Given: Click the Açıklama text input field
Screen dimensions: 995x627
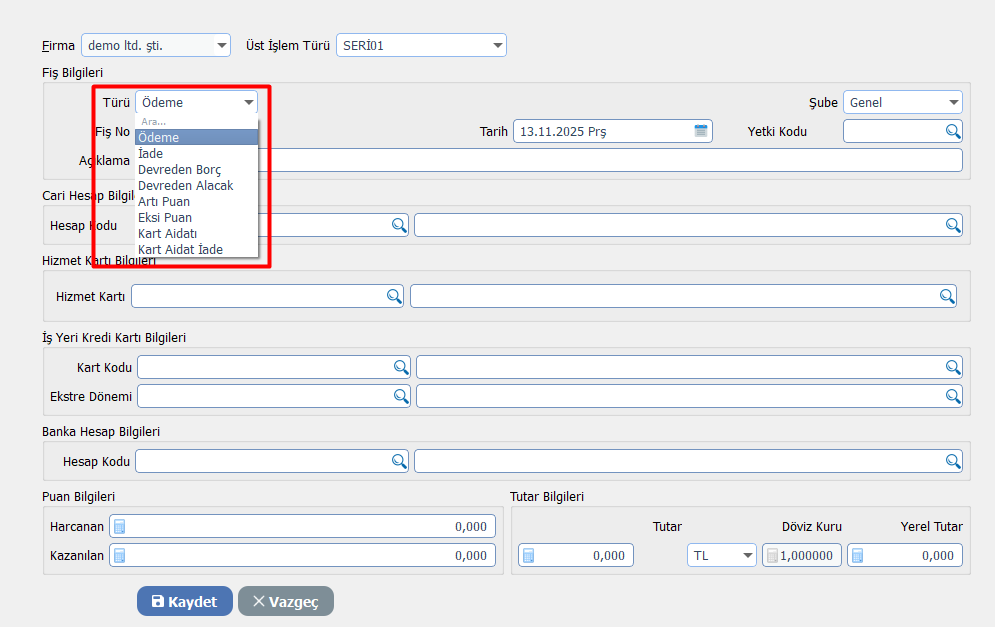Looking at the screenshot, I should click(x=610, y=160).
